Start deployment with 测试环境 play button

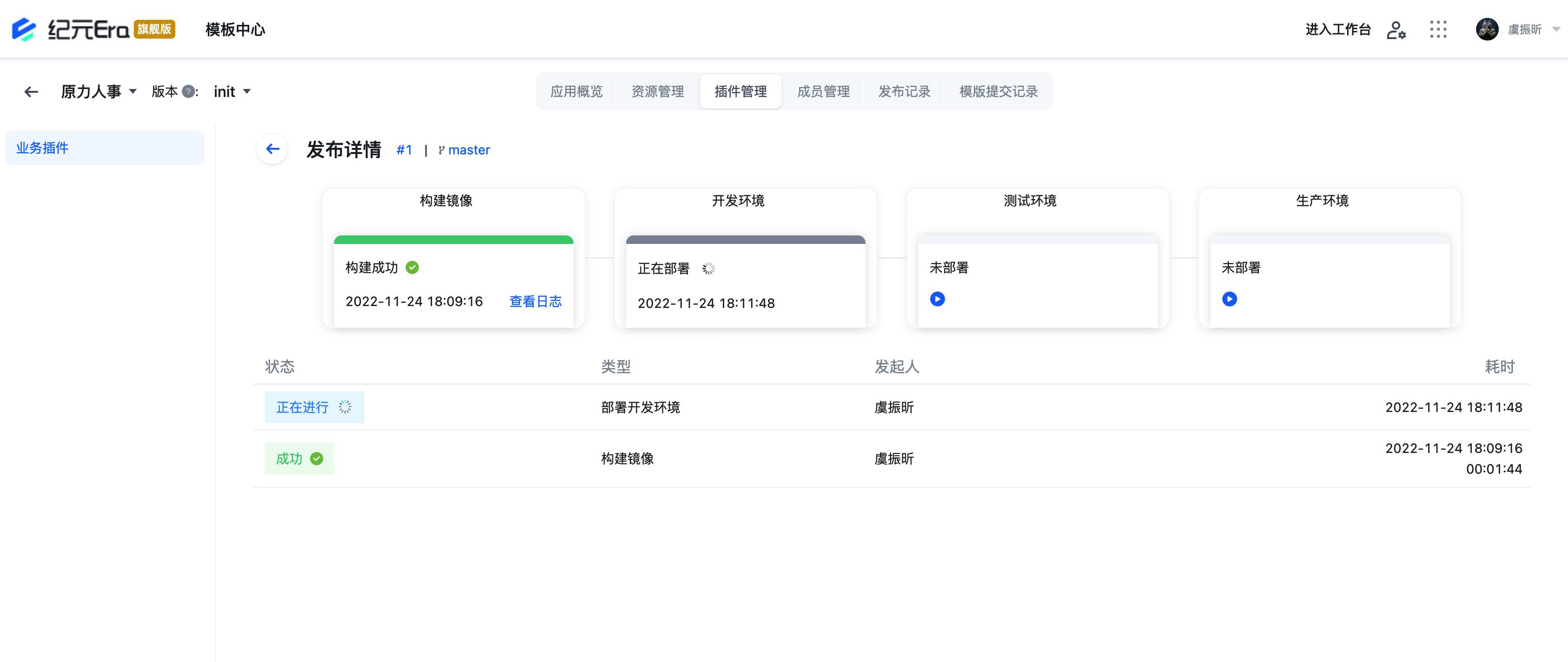tap(938, 299)
